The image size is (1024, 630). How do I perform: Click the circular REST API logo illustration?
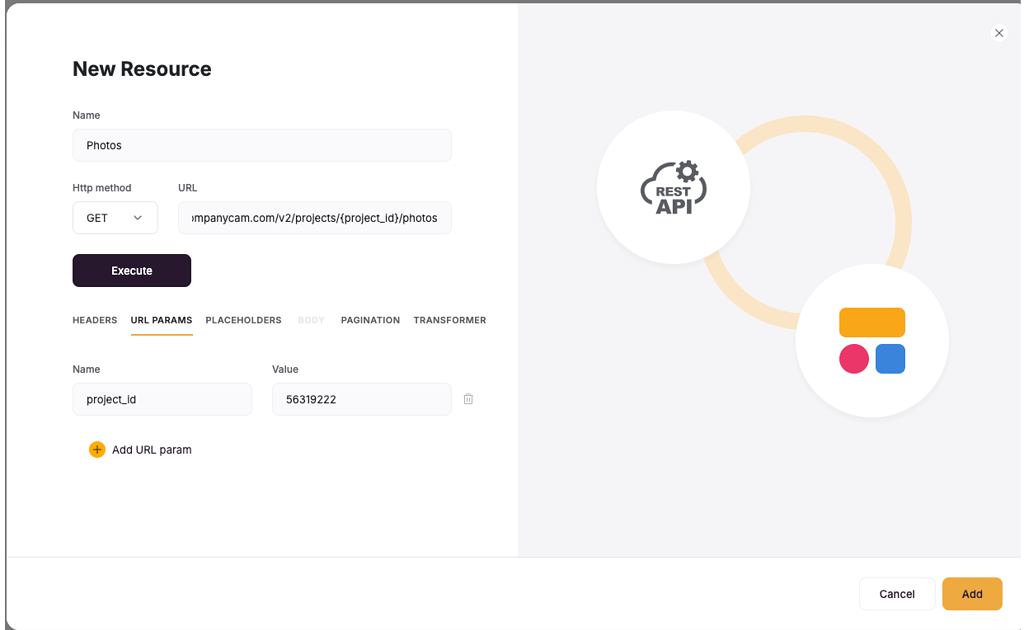[x=673, y=187]
